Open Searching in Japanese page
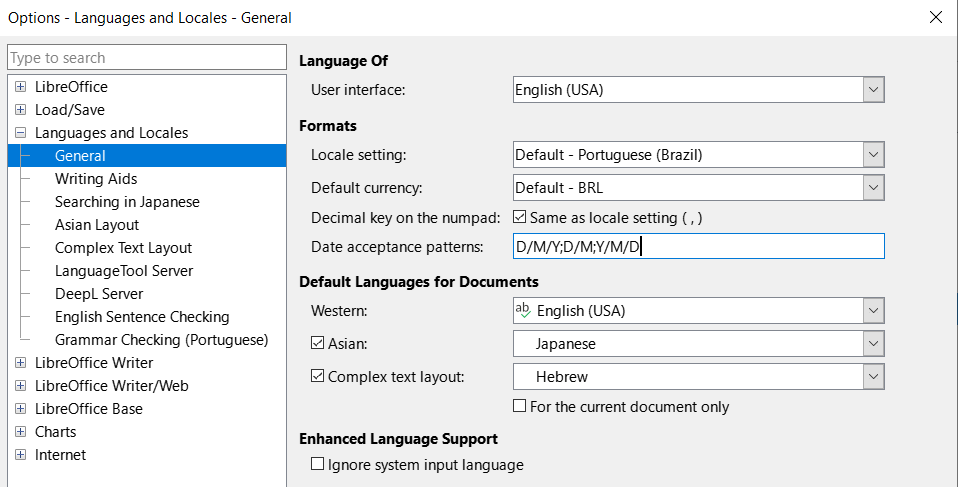The height and width of the screenshot is (487, 958). tap(127, 202)
